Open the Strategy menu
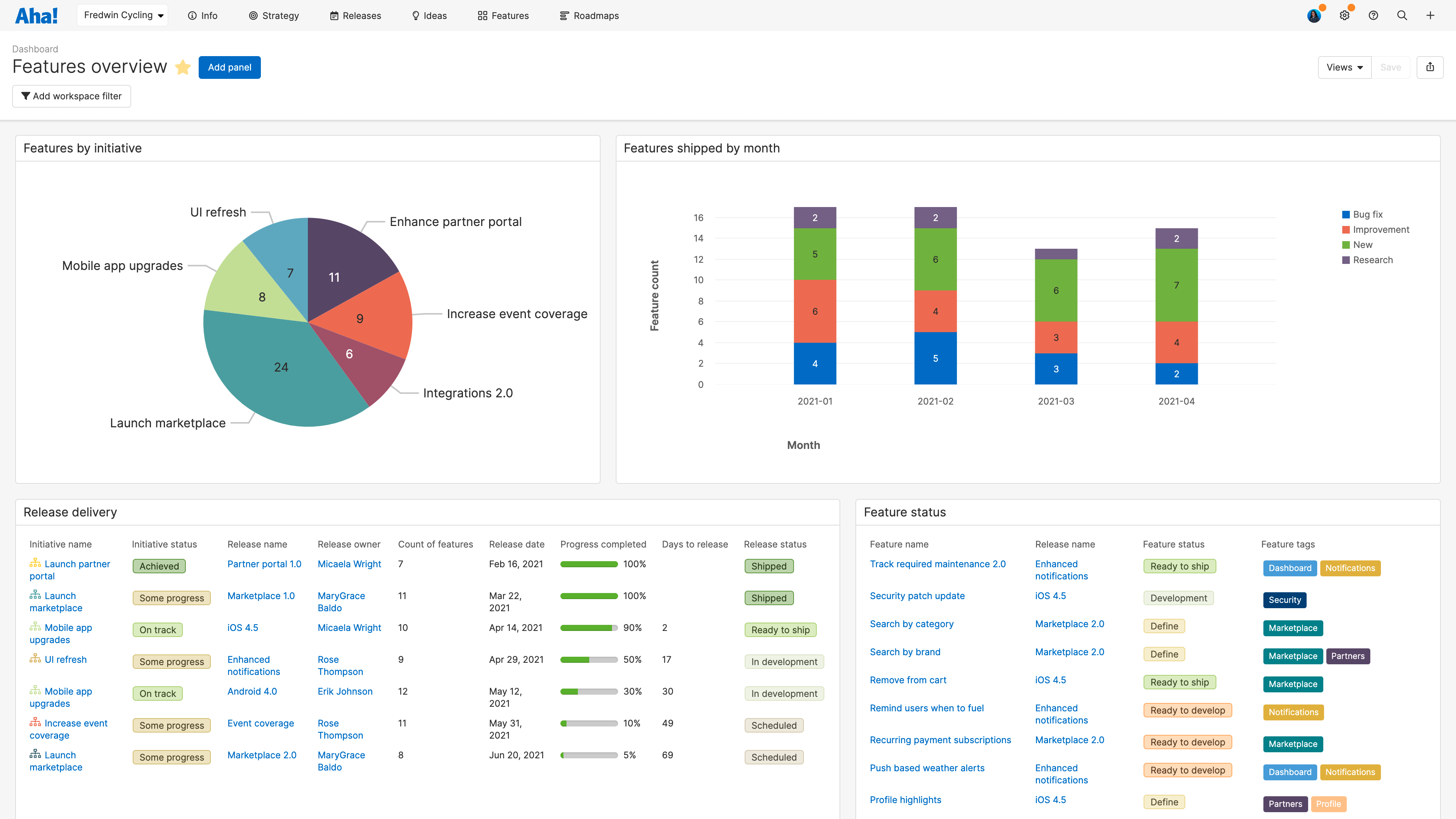Screen dimensions: 1456x819 click(274, 16)
